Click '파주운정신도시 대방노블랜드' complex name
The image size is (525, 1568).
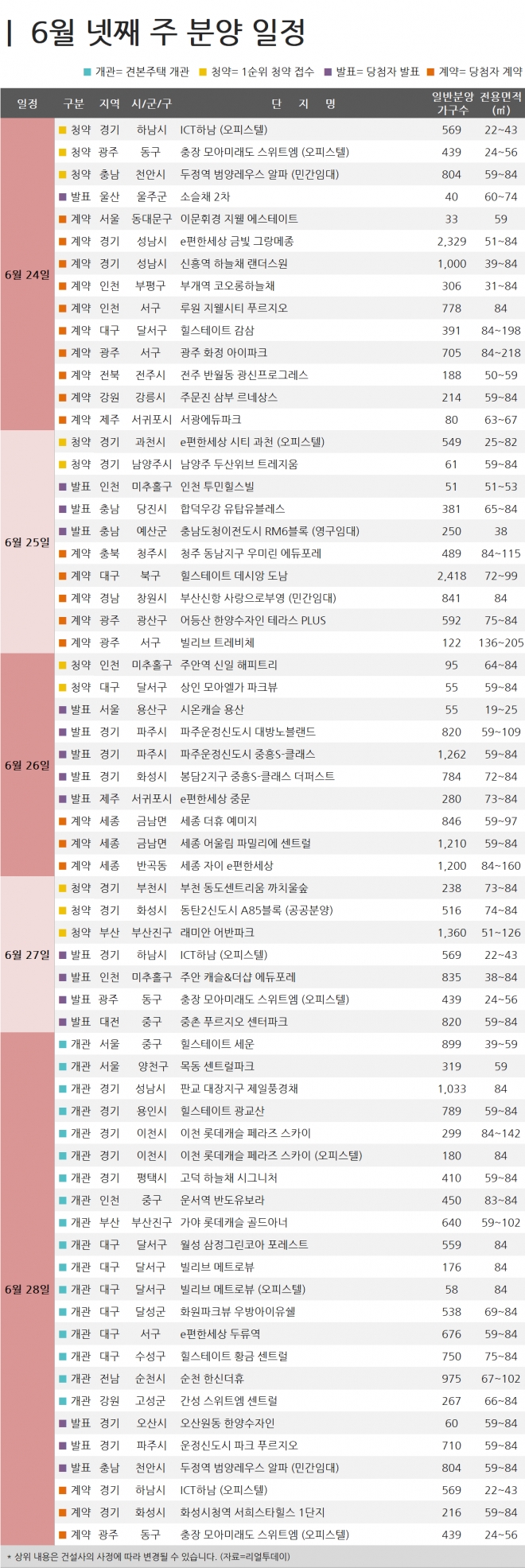point(246,732)
